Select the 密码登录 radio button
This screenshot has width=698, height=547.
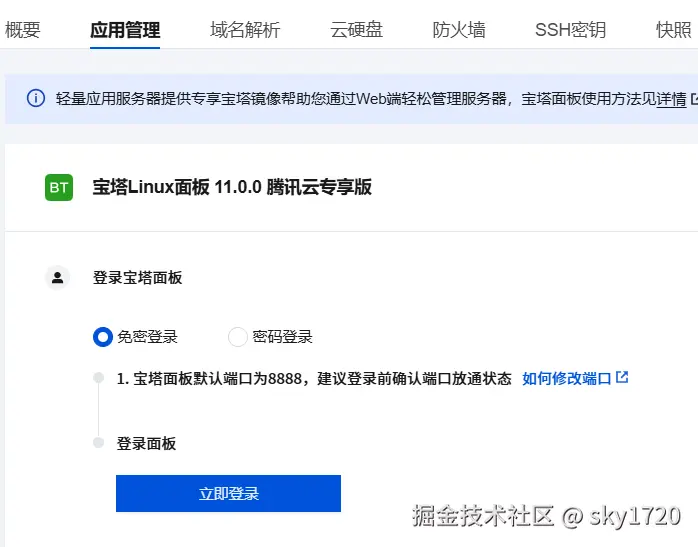[x=238, y=337]
